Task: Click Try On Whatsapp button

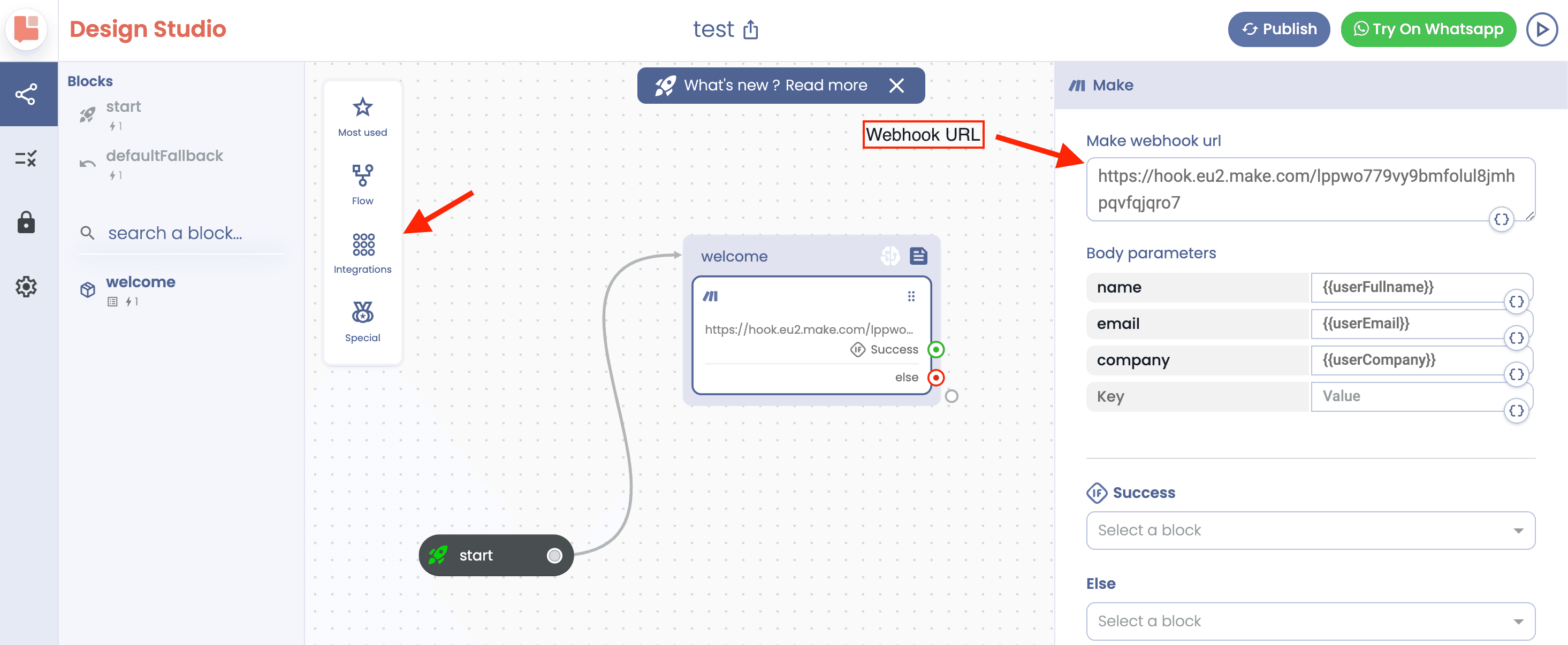Action: click(1428, 29)
